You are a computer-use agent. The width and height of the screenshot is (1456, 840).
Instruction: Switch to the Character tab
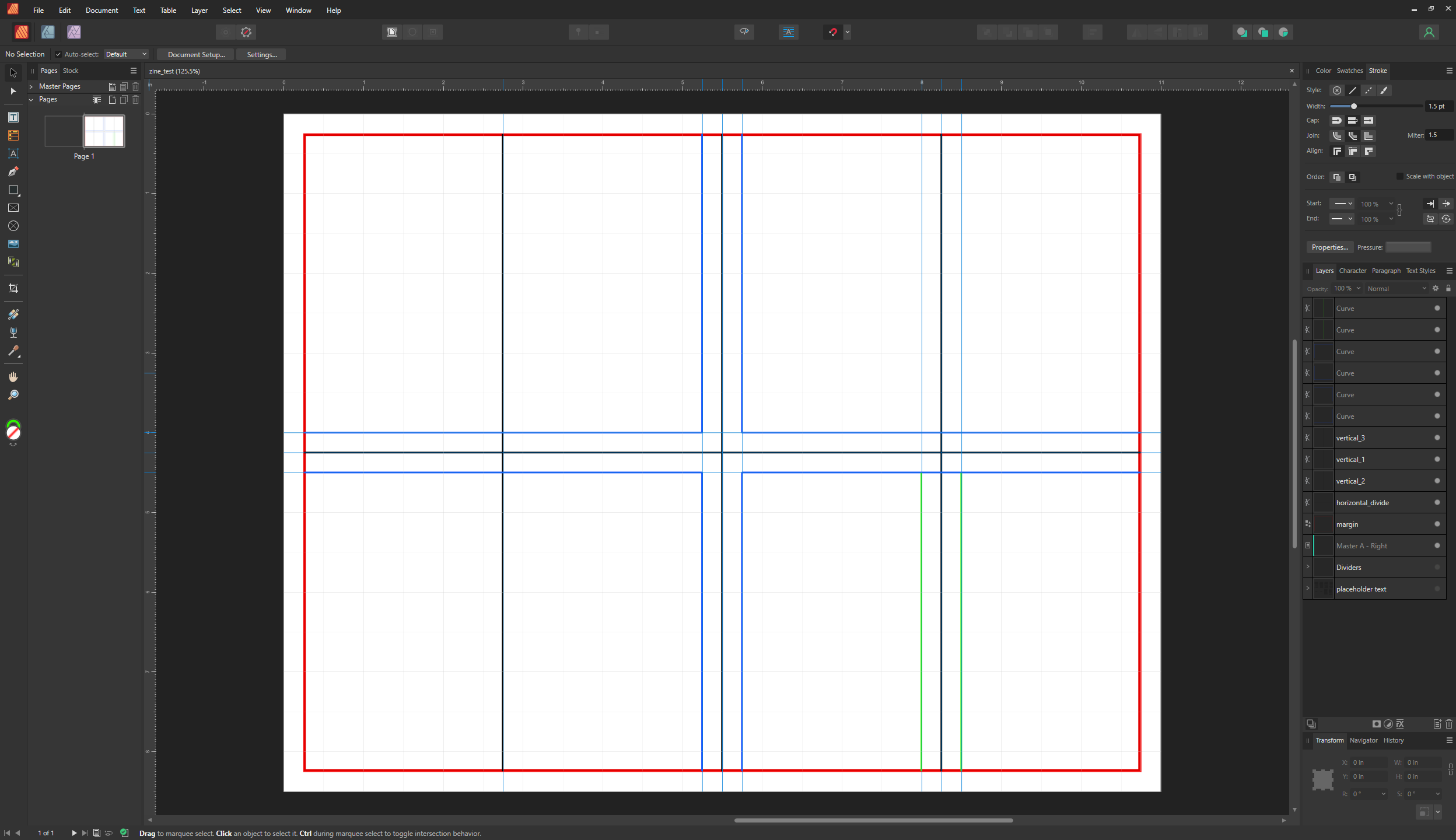pyautogui.click(x=1353, y=271)
